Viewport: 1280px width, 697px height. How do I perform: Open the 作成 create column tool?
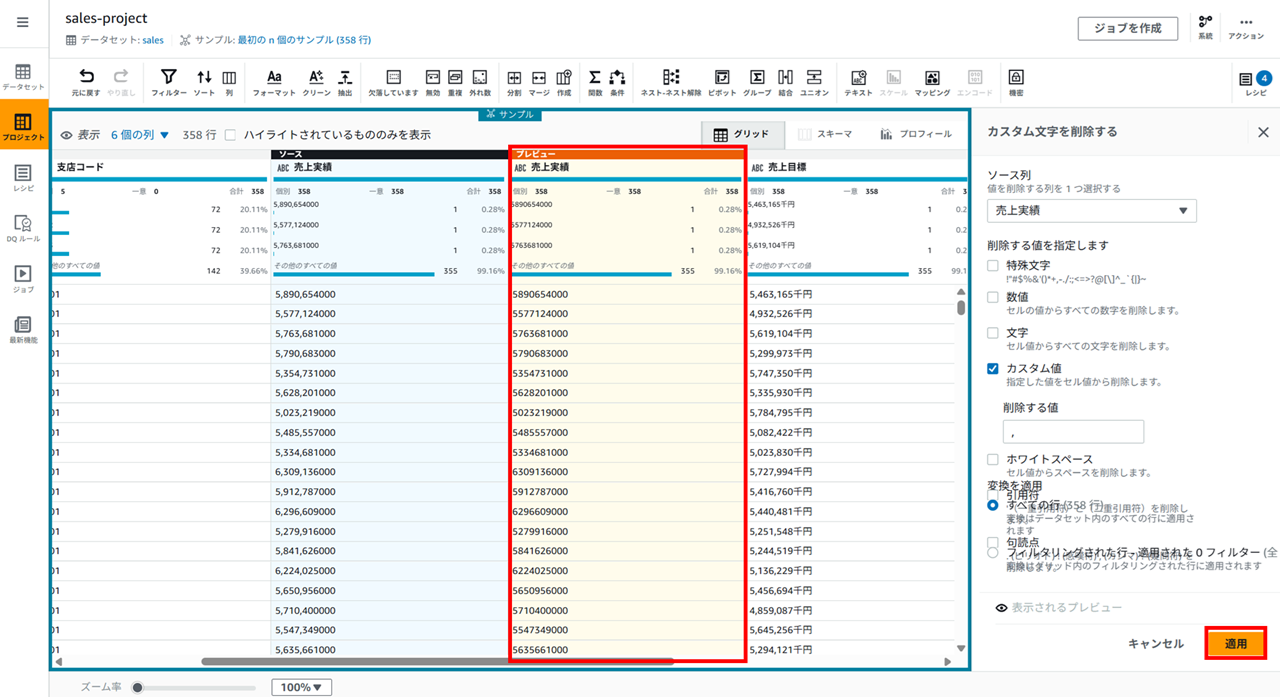point(564,82)
